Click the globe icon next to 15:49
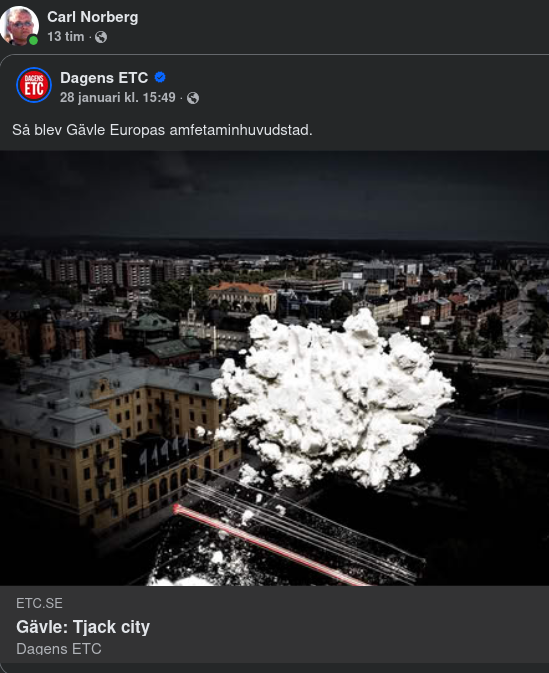The width and height of the screenshot is (549, 673). point(193,98)
